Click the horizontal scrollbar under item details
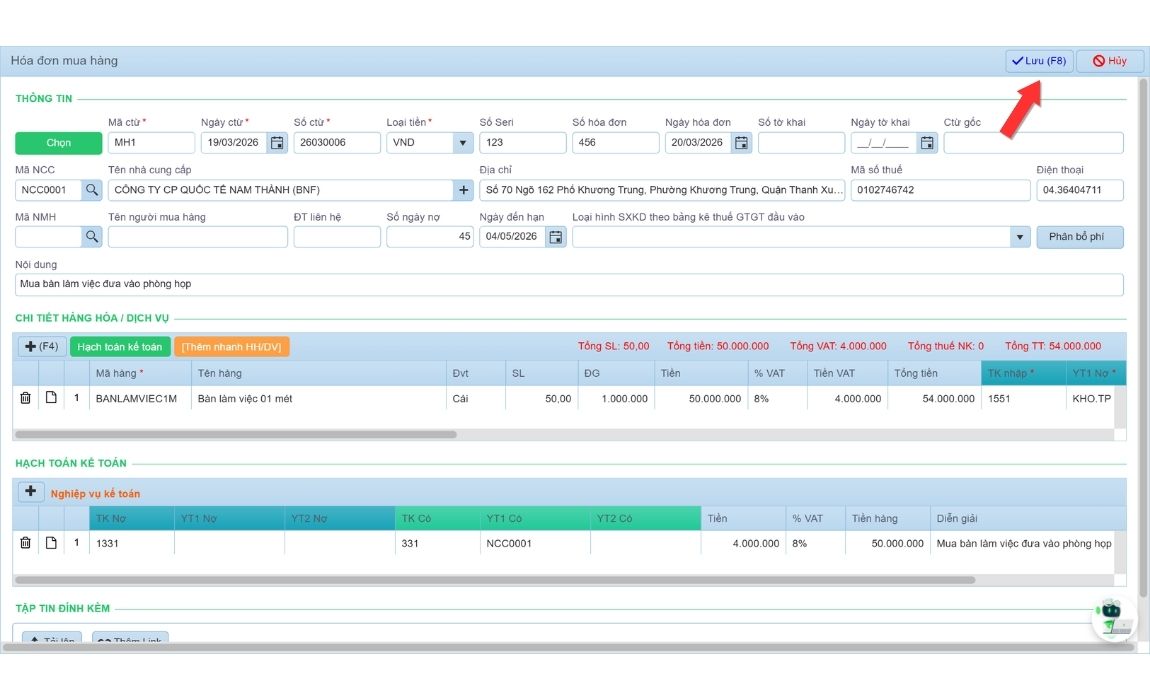The image size is (1150, 700). (236, 435)
